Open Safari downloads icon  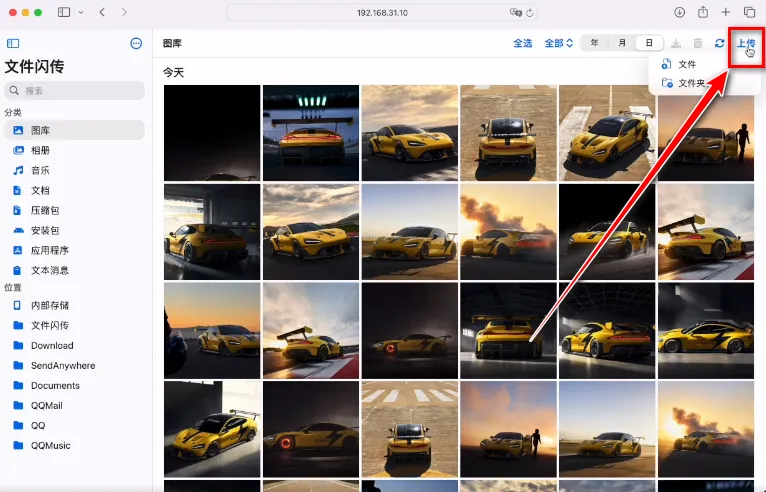[680, 12]
